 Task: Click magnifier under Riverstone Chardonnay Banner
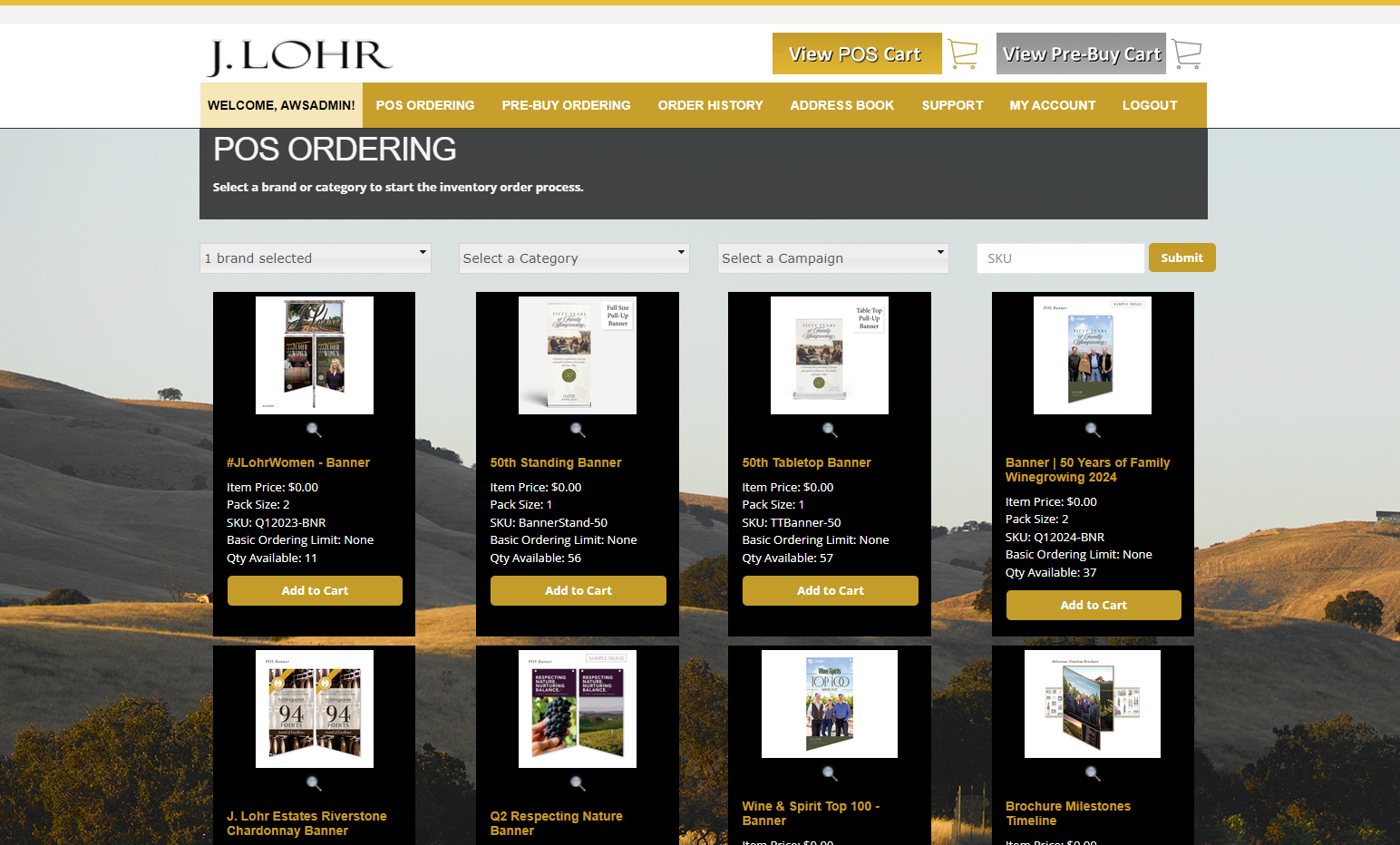coord(315,783)
